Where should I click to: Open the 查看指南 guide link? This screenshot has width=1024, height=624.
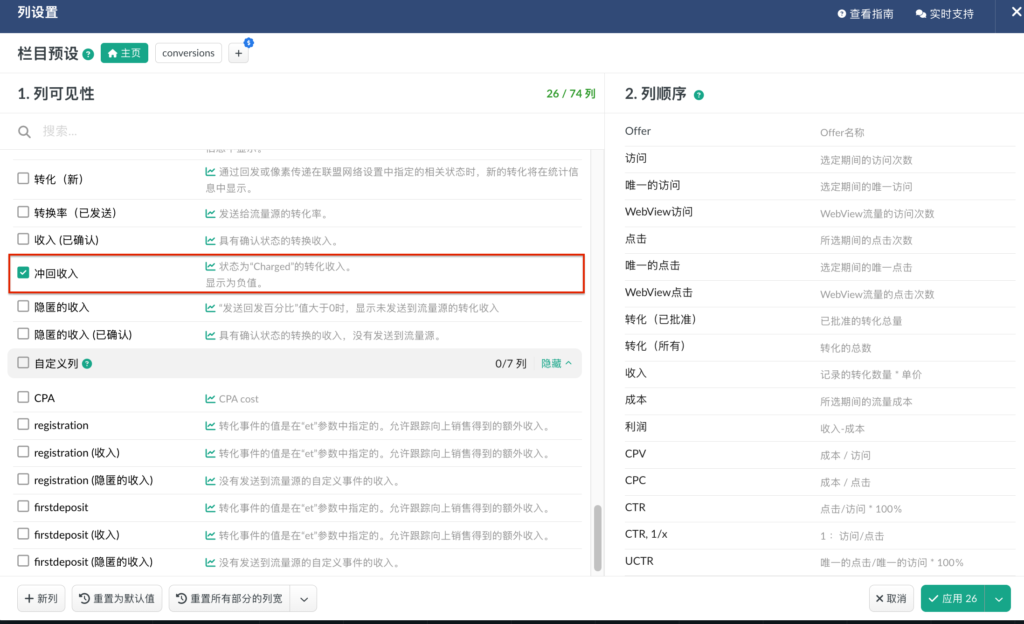coord(865,14)
